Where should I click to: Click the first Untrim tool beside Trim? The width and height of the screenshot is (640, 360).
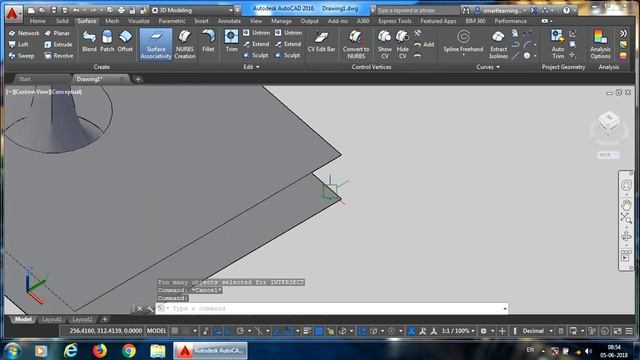(257, 33)
